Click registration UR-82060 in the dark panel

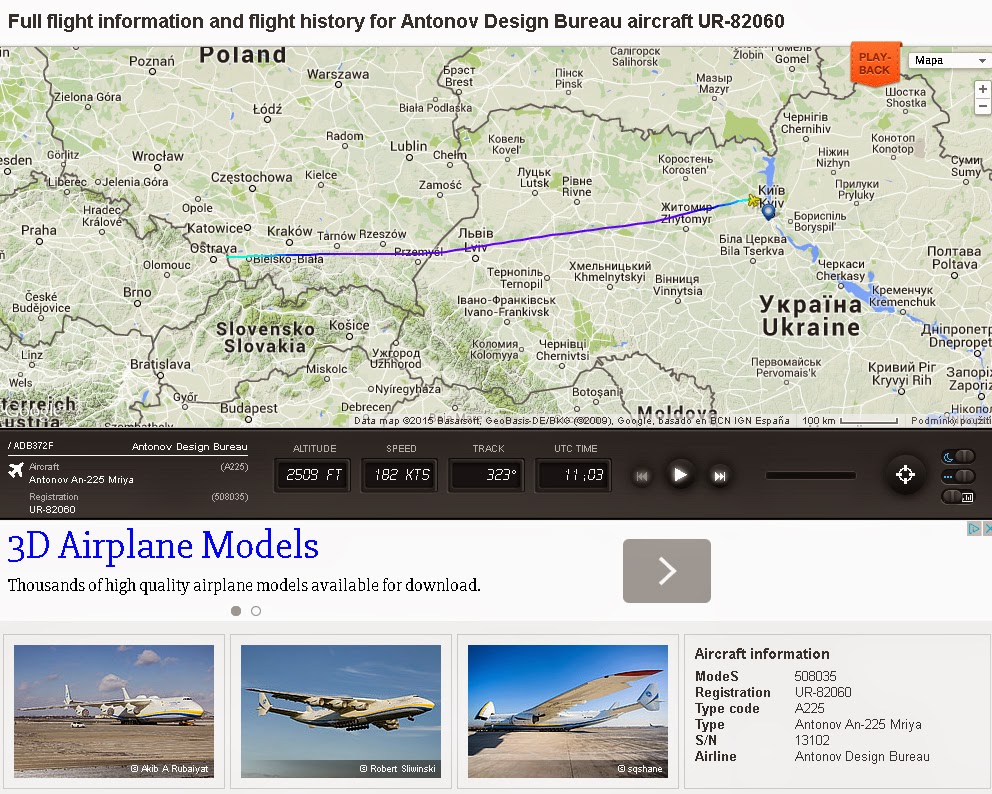[x=52, y=509]
